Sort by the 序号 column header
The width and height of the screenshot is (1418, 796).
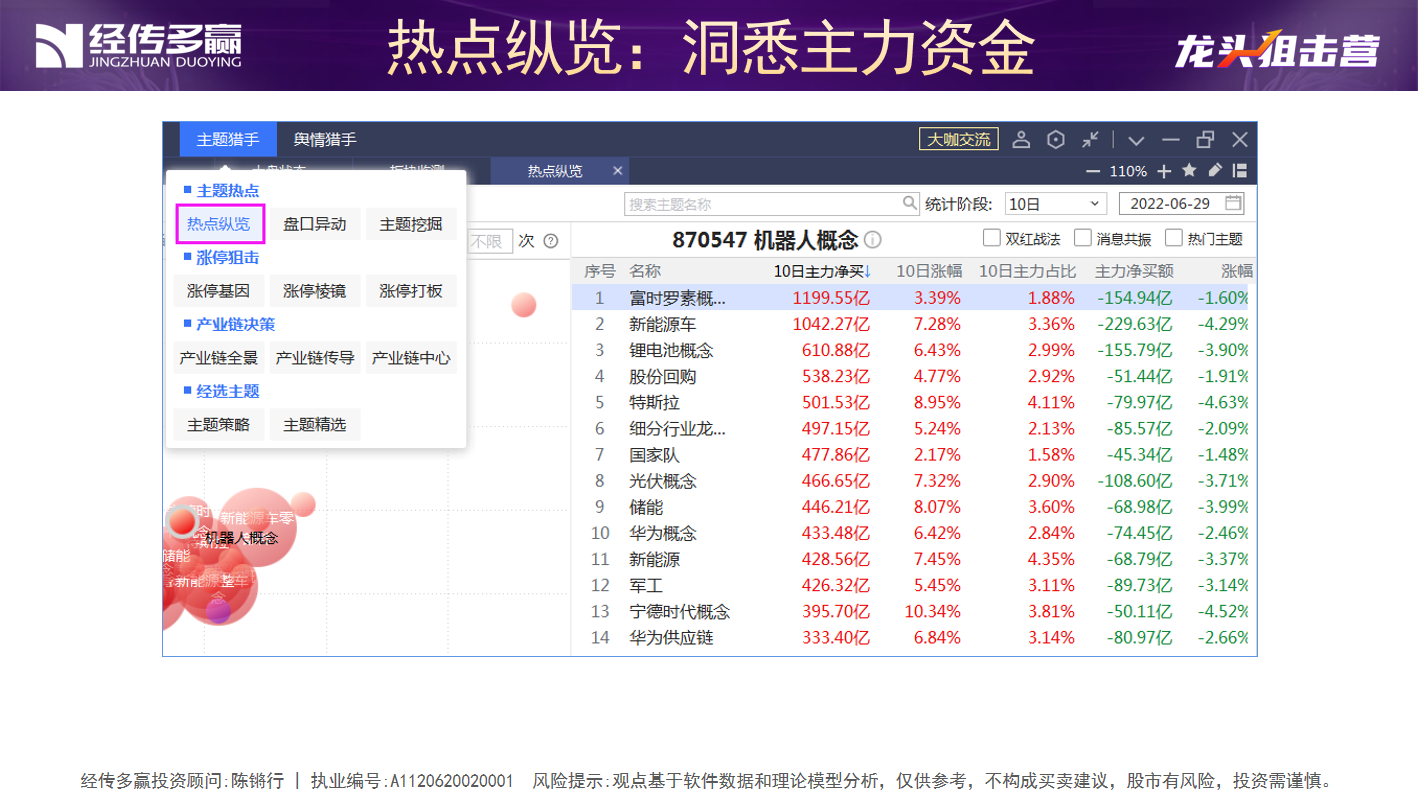click(x=599, y=271)
